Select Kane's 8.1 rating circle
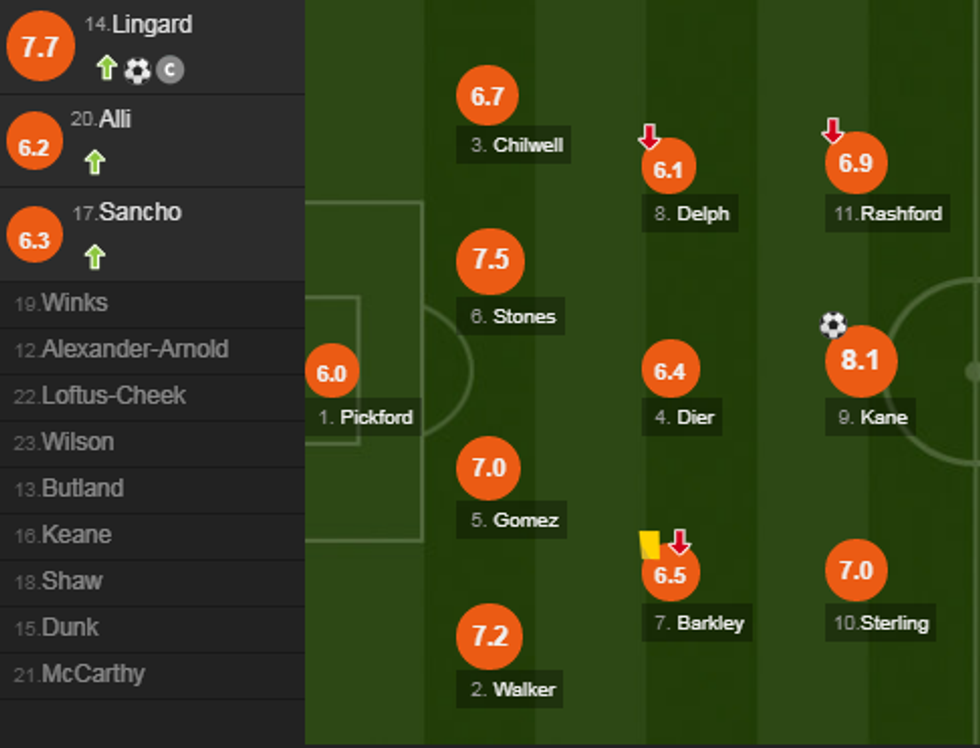 [860, 360]
